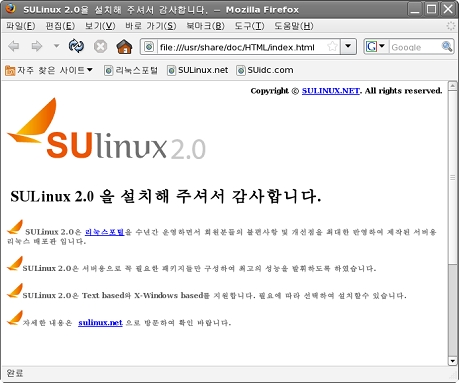Open the 보기(V) menu
This screenshot has height=383, width=459.
pyautogui.click(x=100, y=26)
